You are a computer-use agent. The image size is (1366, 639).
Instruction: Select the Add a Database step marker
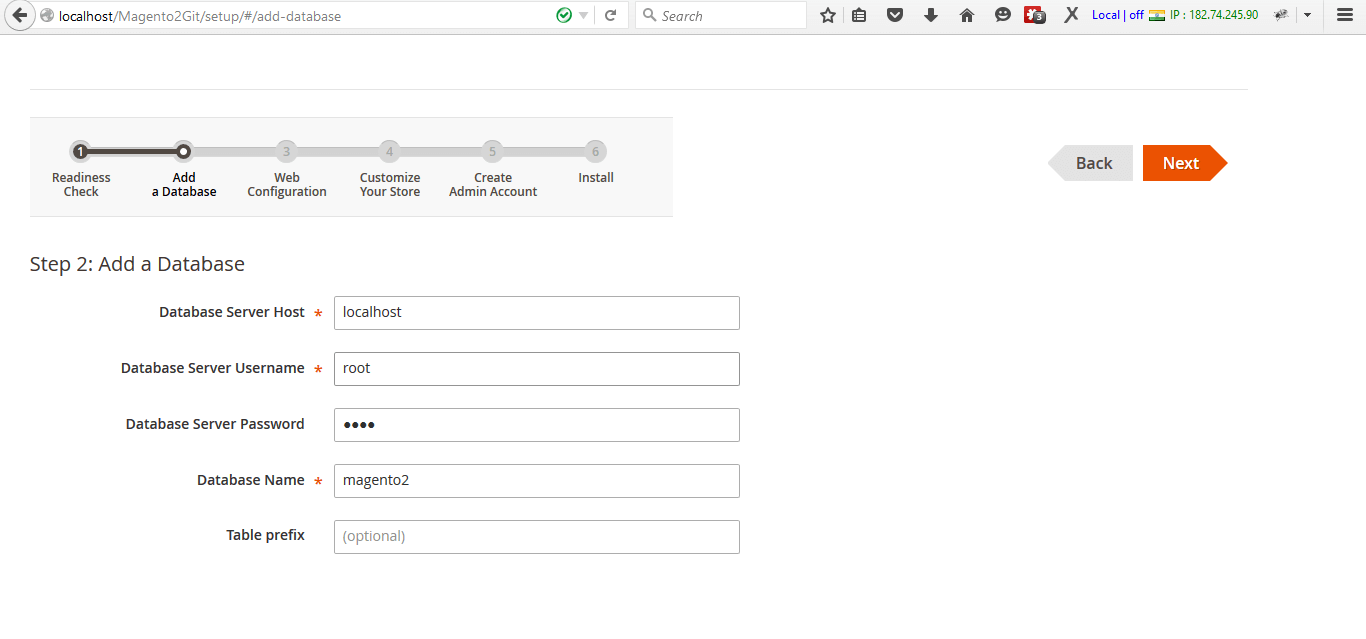point(183,152)
